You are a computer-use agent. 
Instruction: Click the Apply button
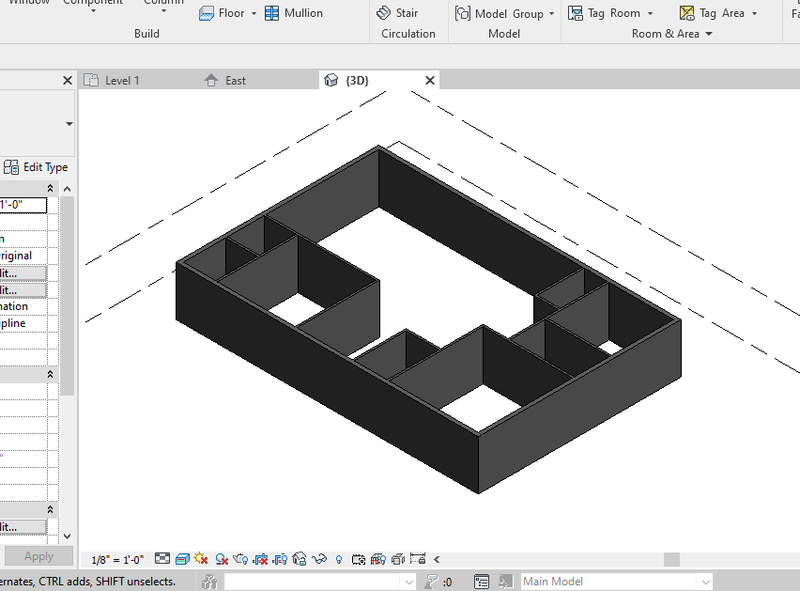click(39, 556)
